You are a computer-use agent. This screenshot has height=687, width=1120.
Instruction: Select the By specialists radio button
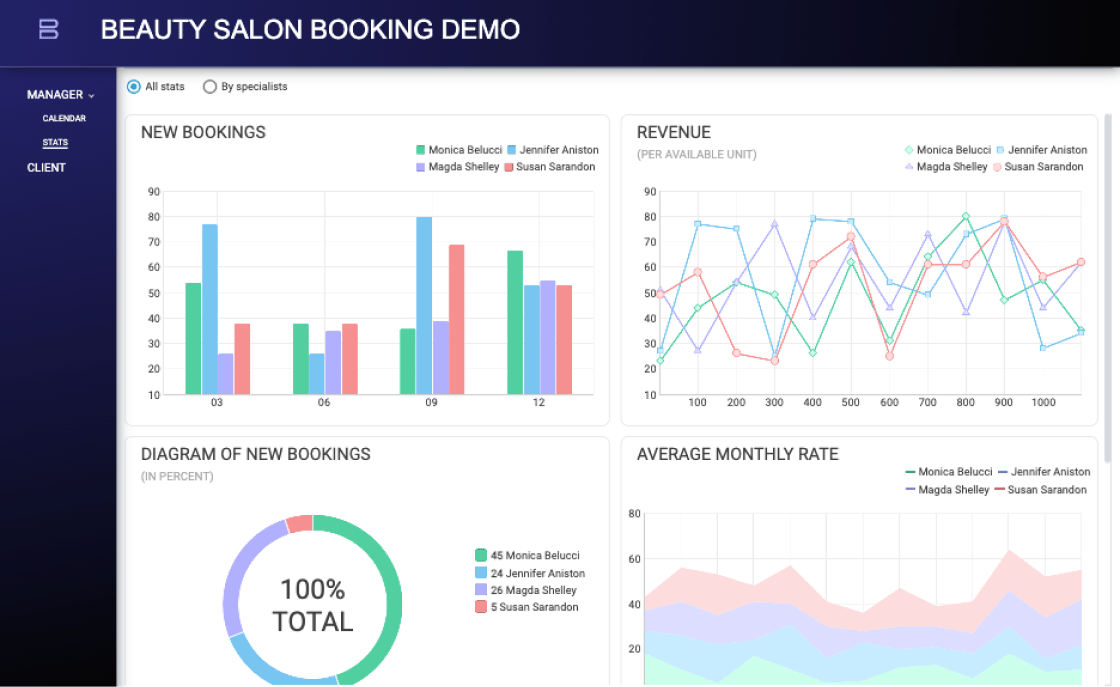point(210,87)
